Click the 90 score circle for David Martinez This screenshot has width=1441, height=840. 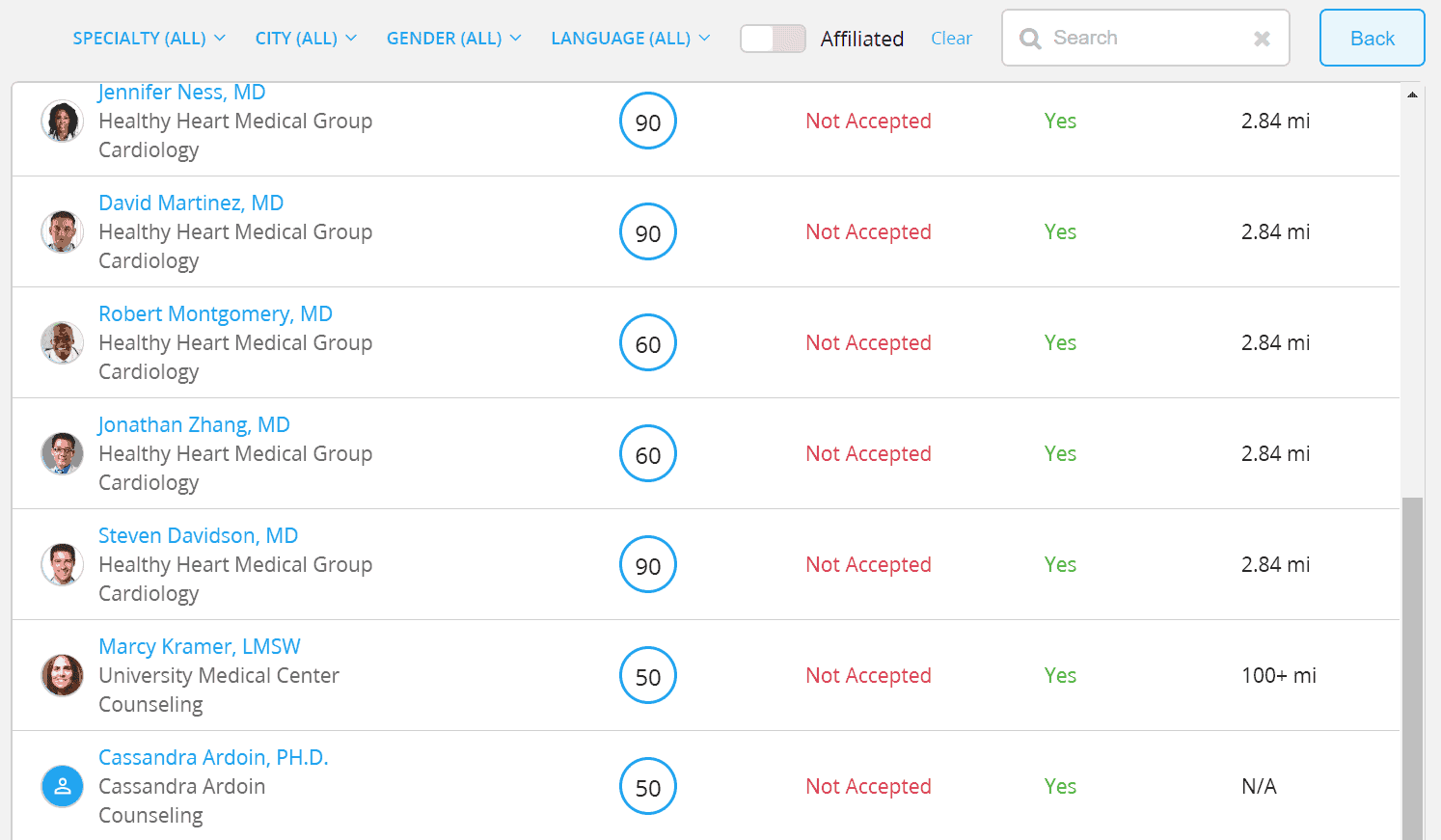click(x=648, y=232)
